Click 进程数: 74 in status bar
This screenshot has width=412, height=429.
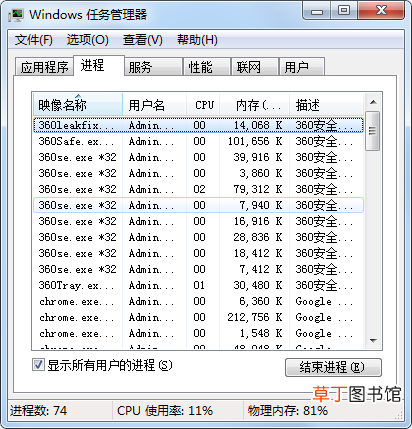point(38,411)
